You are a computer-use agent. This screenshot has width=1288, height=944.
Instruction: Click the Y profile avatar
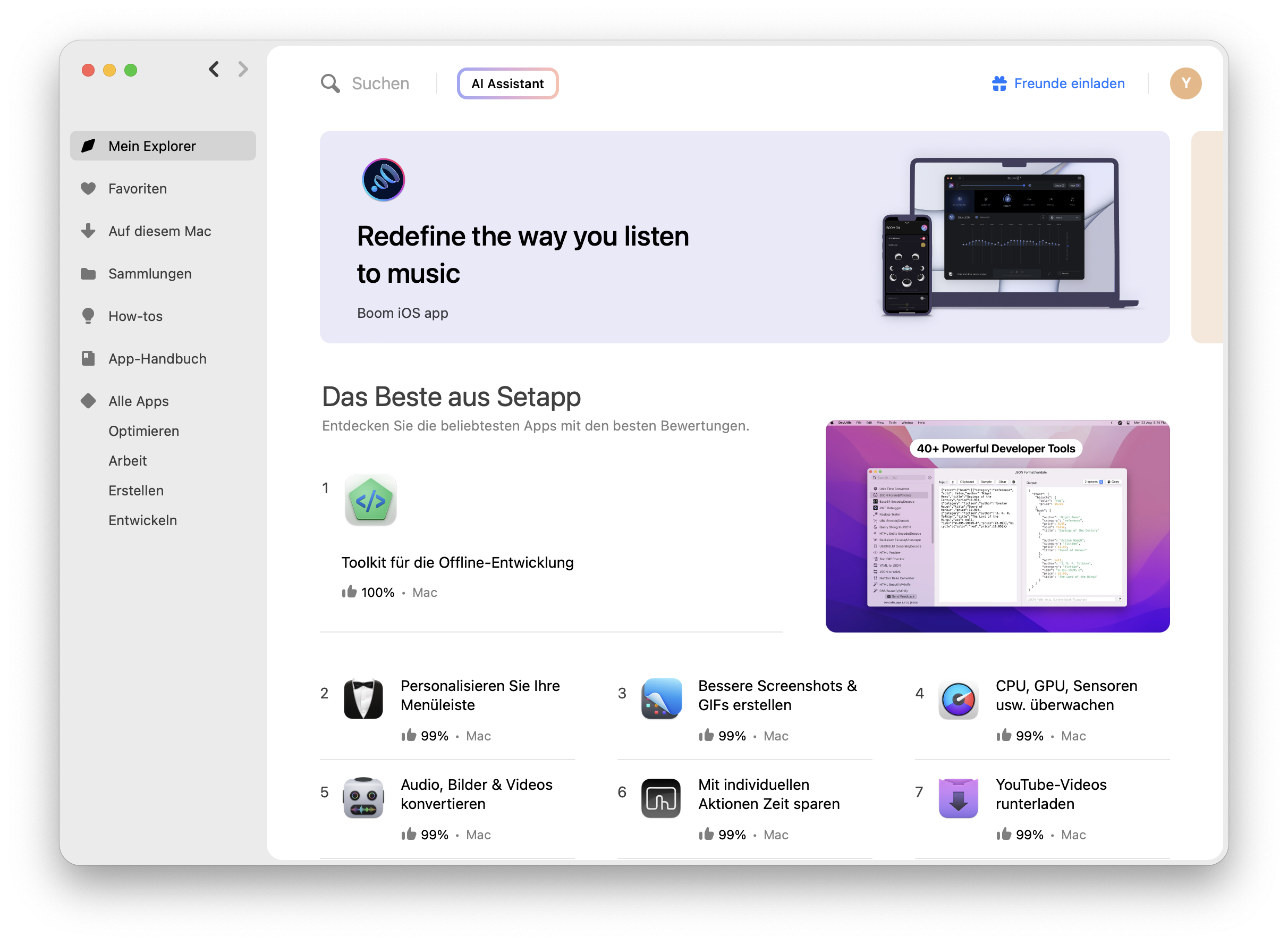[x=1187, y=83]
